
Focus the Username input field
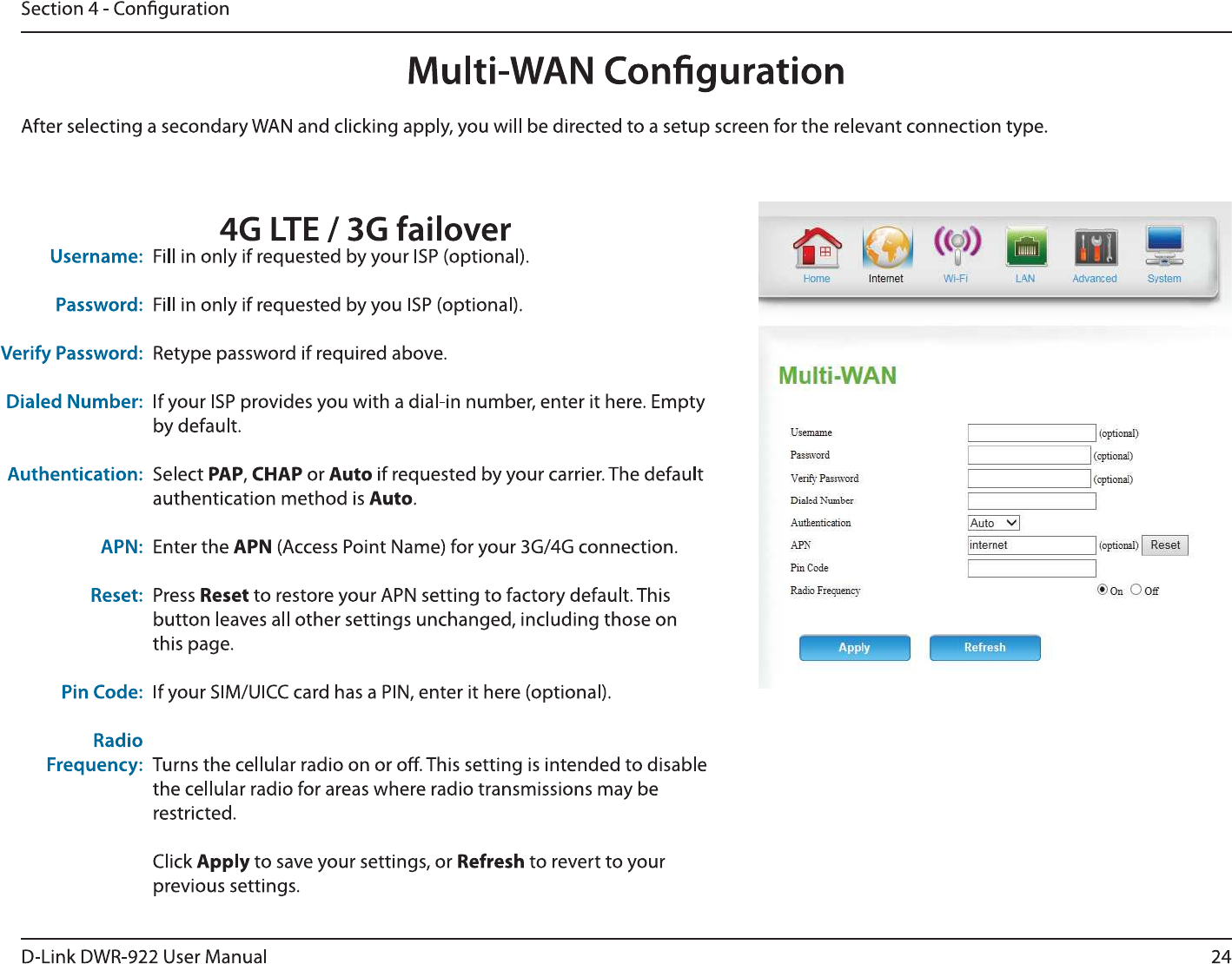click(x=1031, y=432)
